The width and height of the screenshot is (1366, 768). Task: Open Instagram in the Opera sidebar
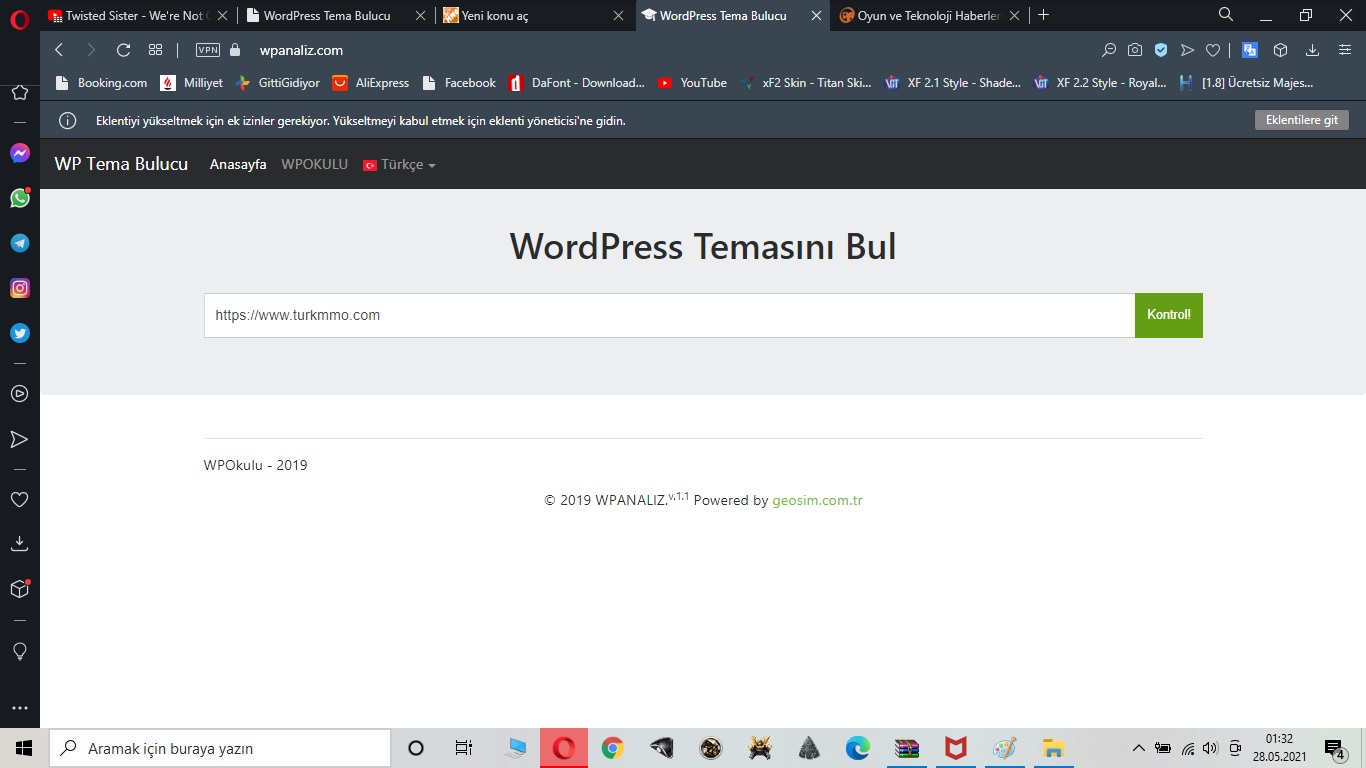19,288
